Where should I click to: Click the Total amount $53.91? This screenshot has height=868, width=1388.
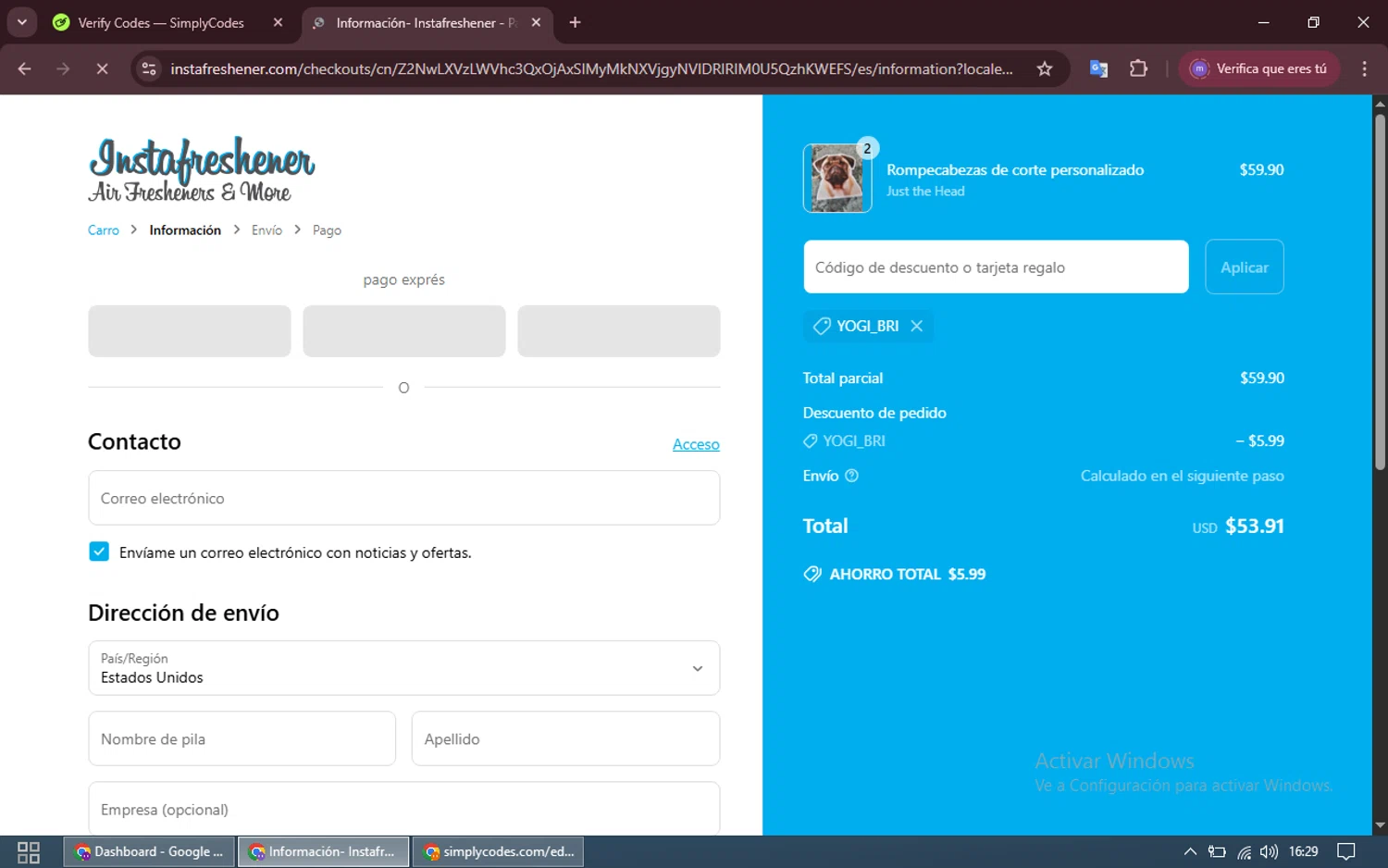pyautogui.click(x=1255, y=527)
